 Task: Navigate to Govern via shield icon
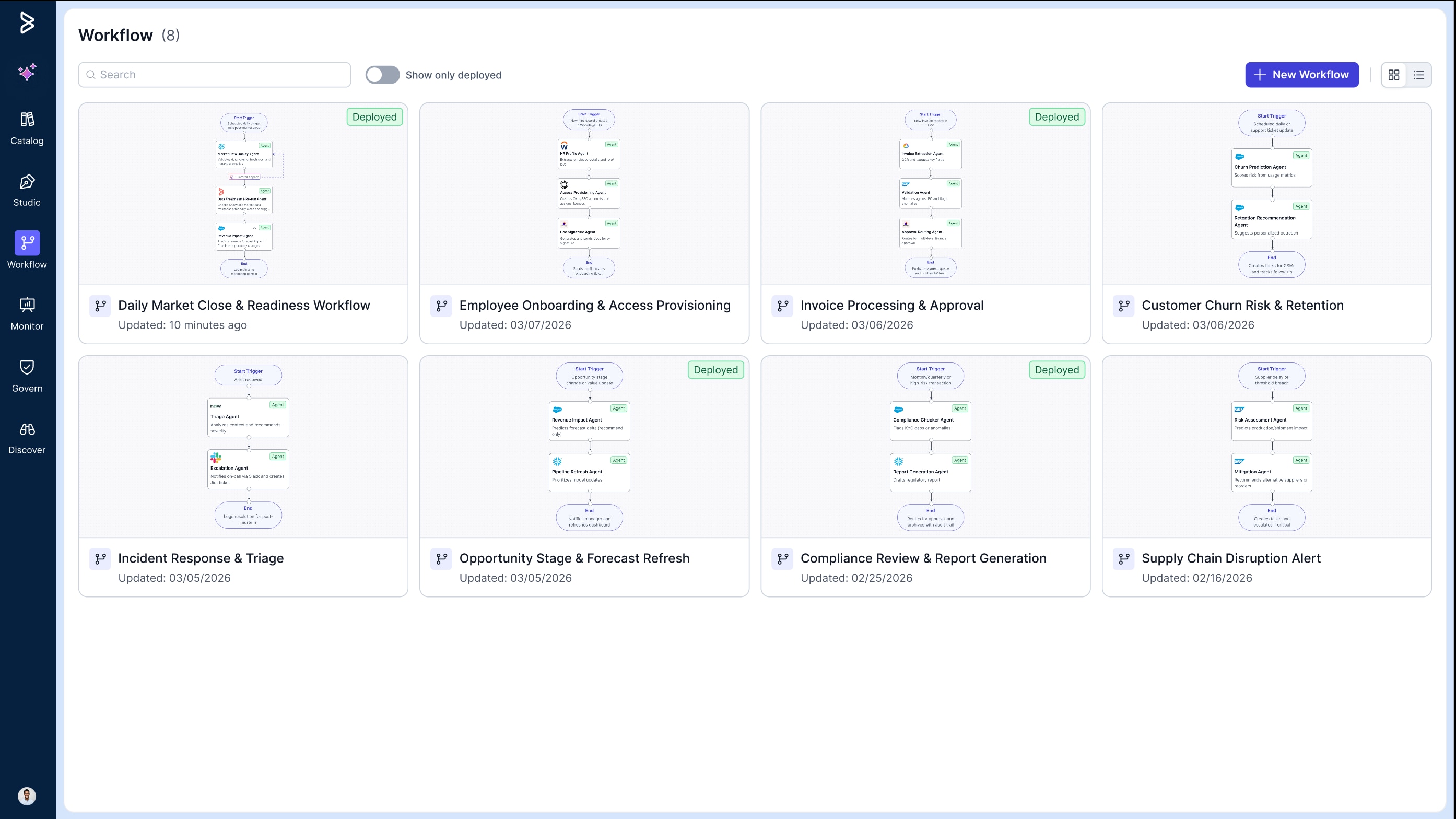(27, 376)
